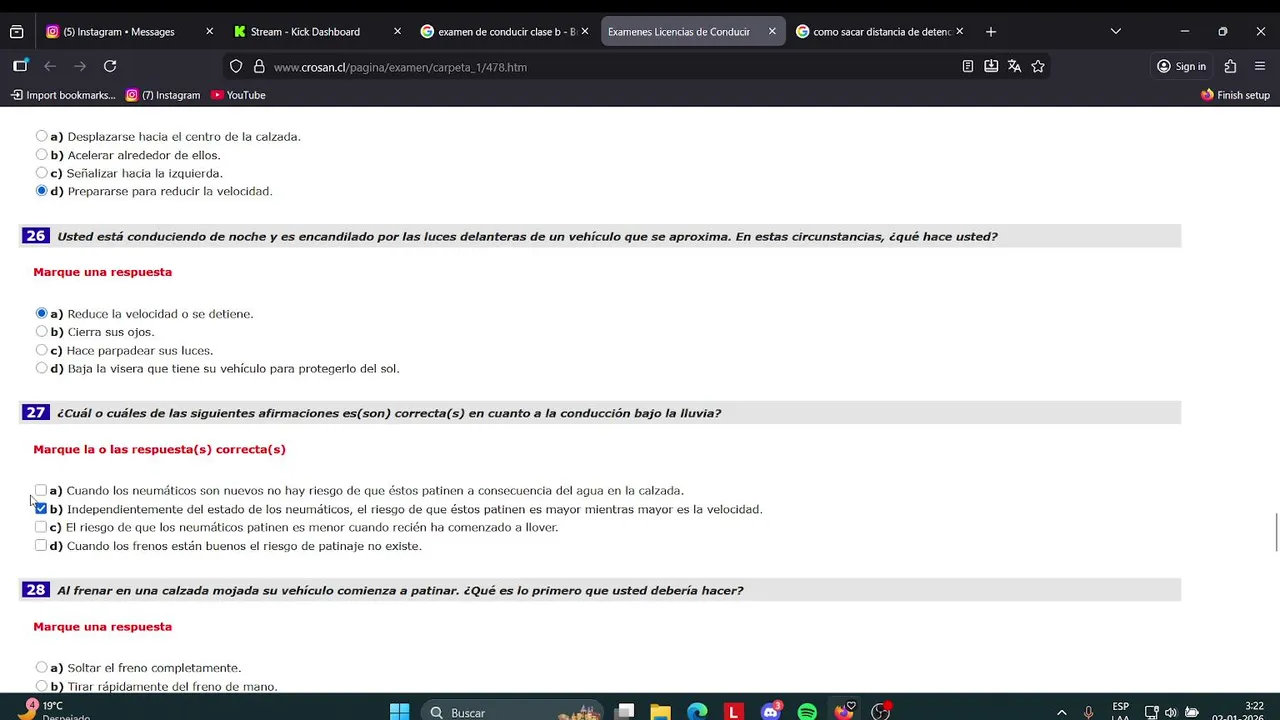
Task: Open the weather widget showing 19°C
Action: point(55,710)
